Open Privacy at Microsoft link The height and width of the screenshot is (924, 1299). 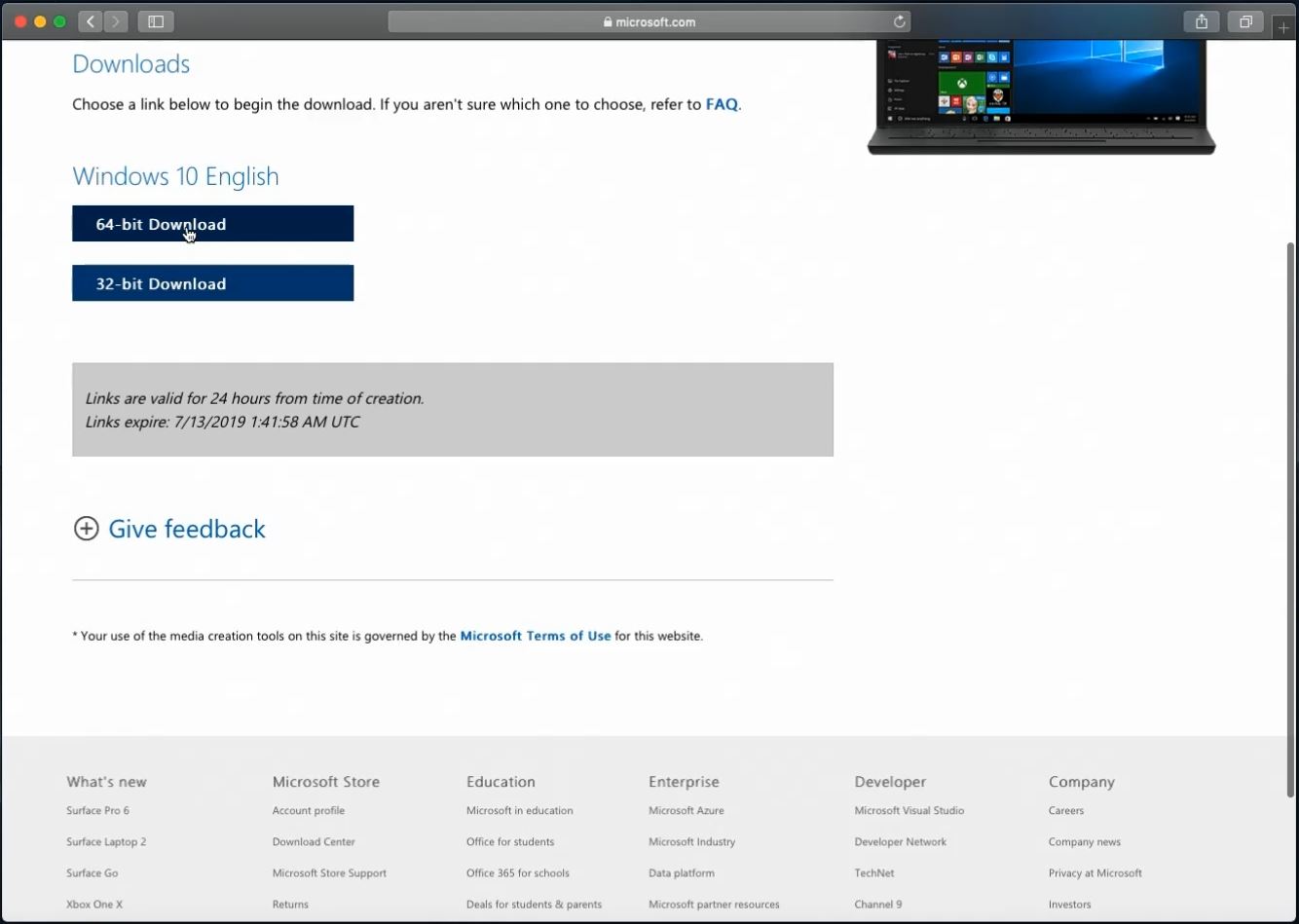1095,872
